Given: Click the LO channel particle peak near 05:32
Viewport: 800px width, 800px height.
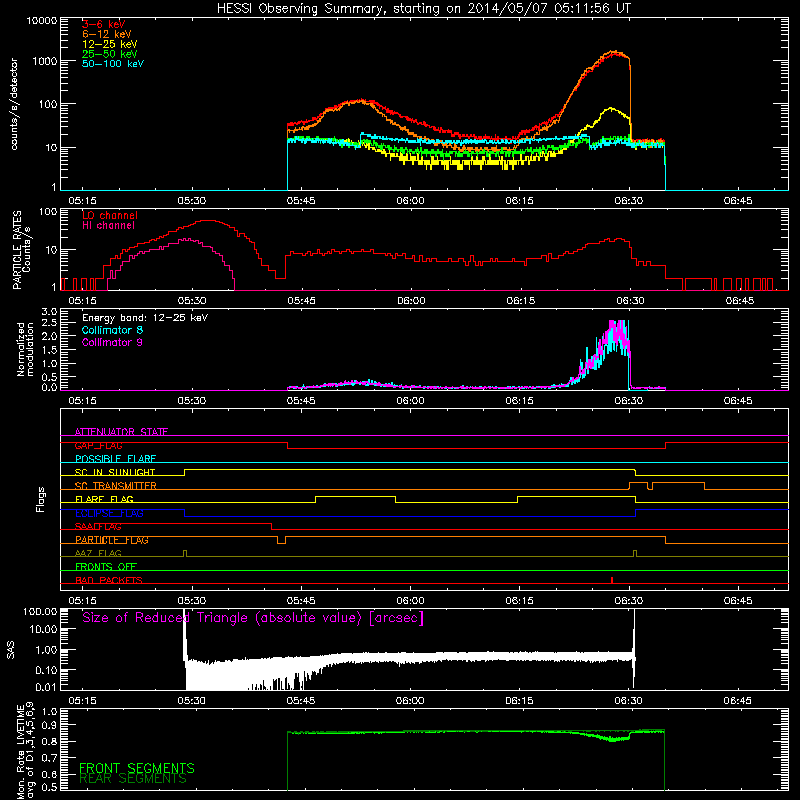Looking at the screenshot, I should [207, 221].
